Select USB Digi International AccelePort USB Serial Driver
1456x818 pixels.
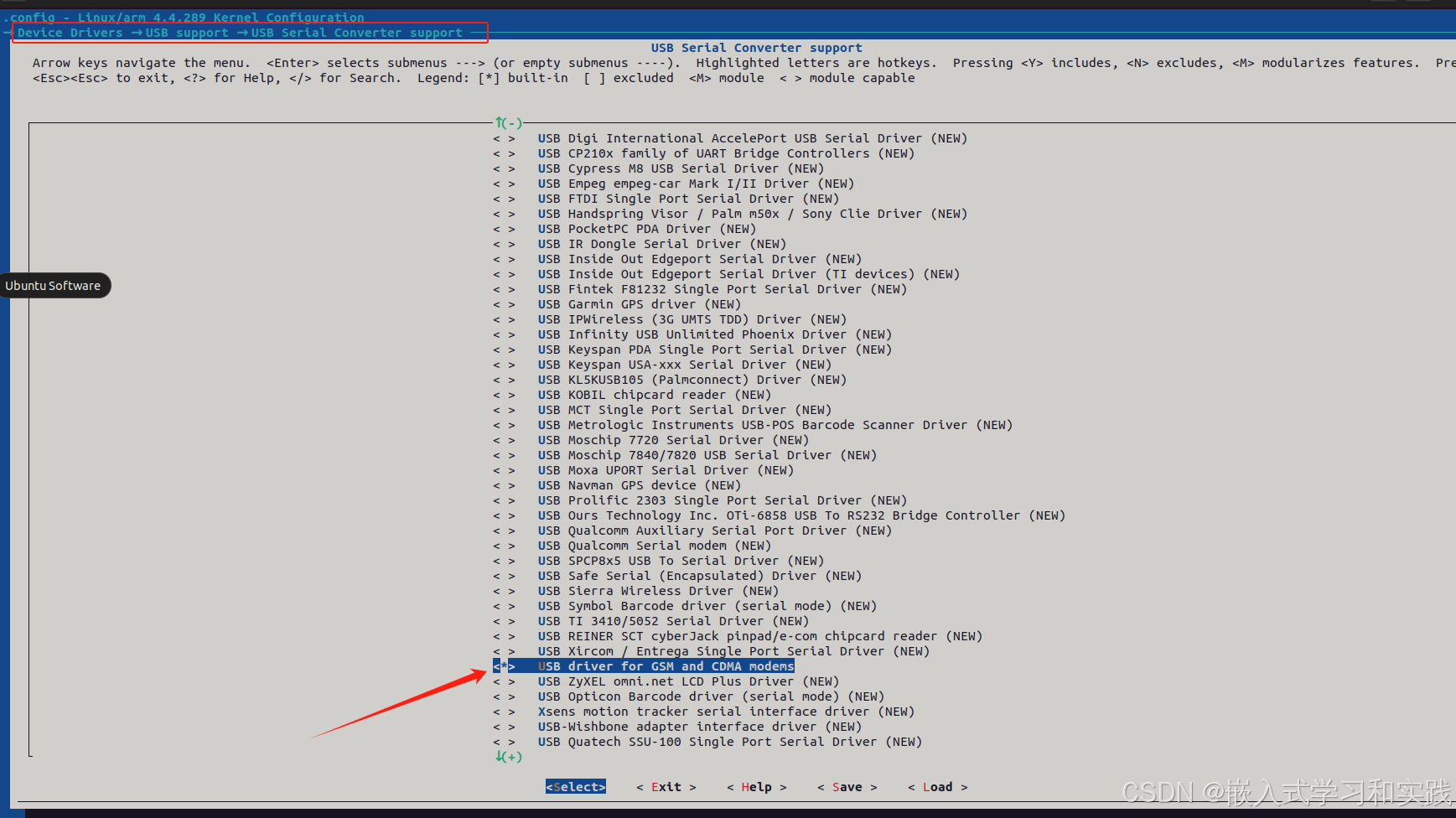point(730,138)
